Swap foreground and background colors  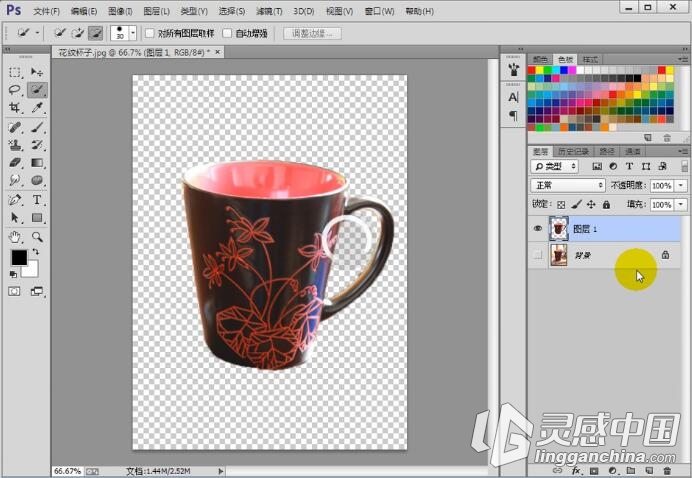click(x=35, y=252)
